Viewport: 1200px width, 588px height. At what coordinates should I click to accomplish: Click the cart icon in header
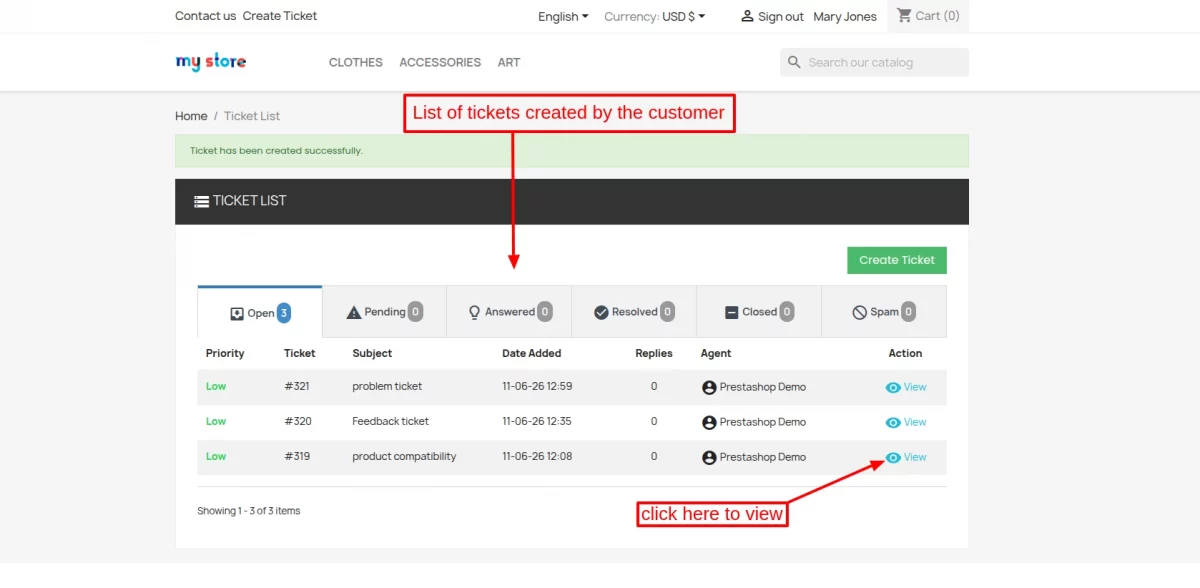pos(904,15)
